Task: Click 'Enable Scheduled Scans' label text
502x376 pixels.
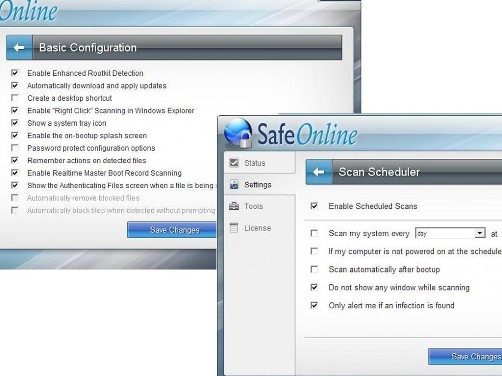Action: (x=373, y=206)
